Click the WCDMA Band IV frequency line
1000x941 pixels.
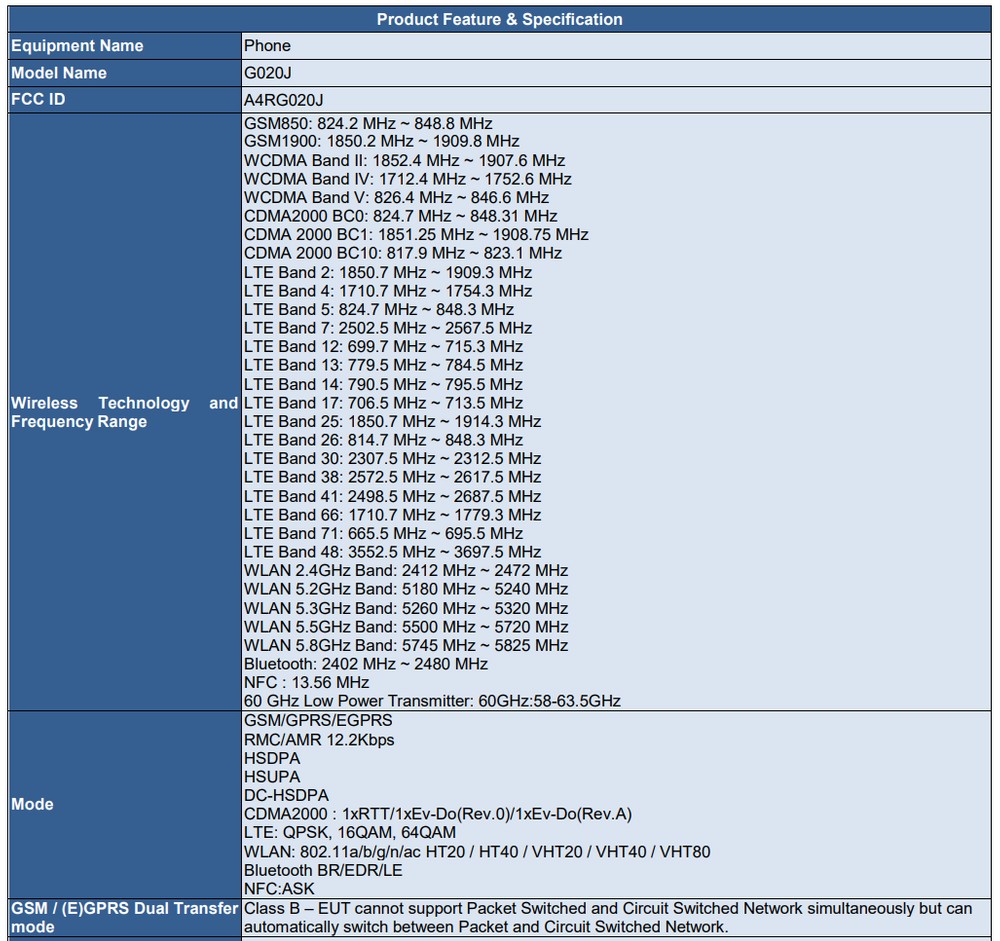[407, 179]
